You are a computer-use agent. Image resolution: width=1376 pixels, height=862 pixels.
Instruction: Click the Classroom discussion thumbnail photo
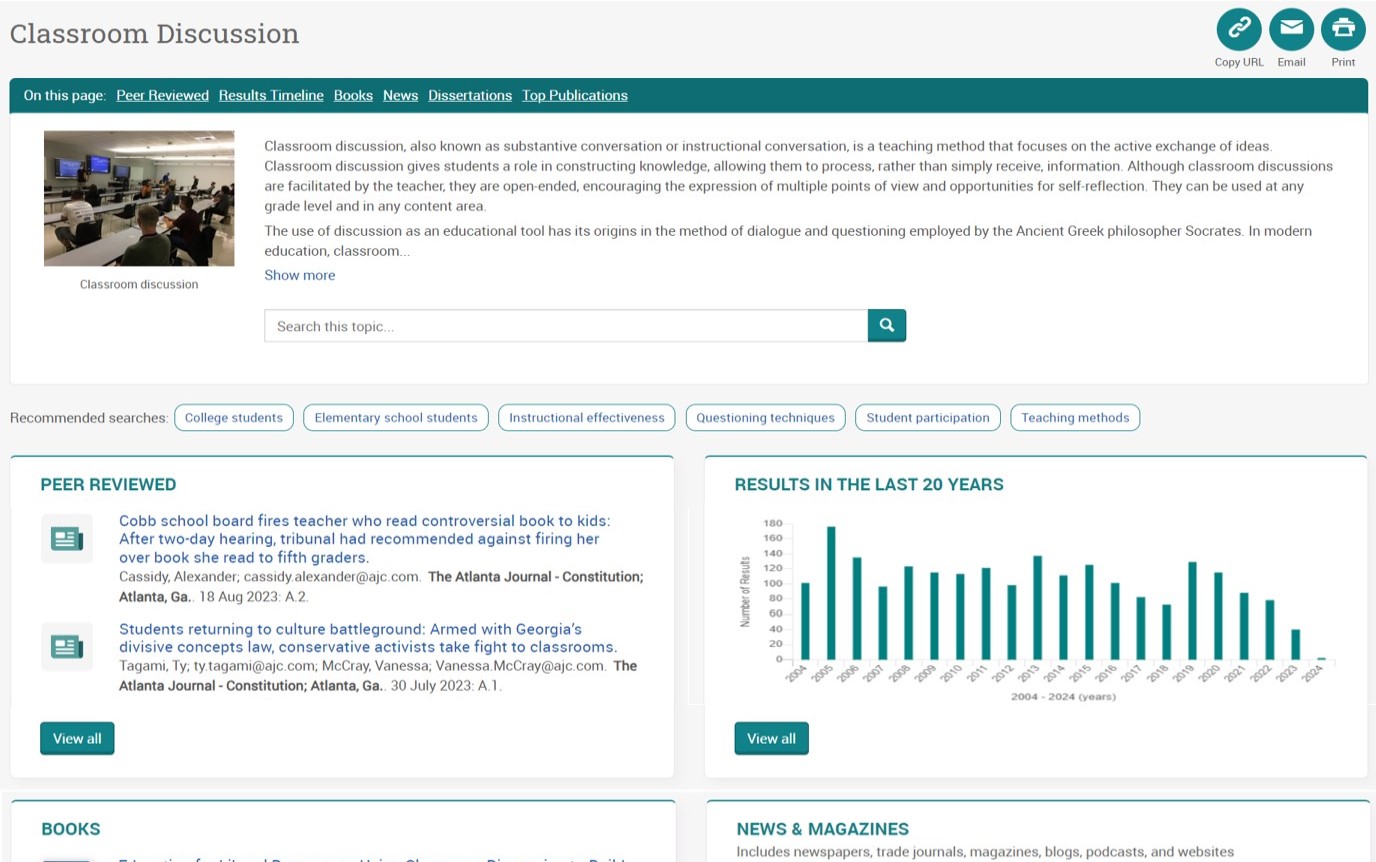(139, 198)
